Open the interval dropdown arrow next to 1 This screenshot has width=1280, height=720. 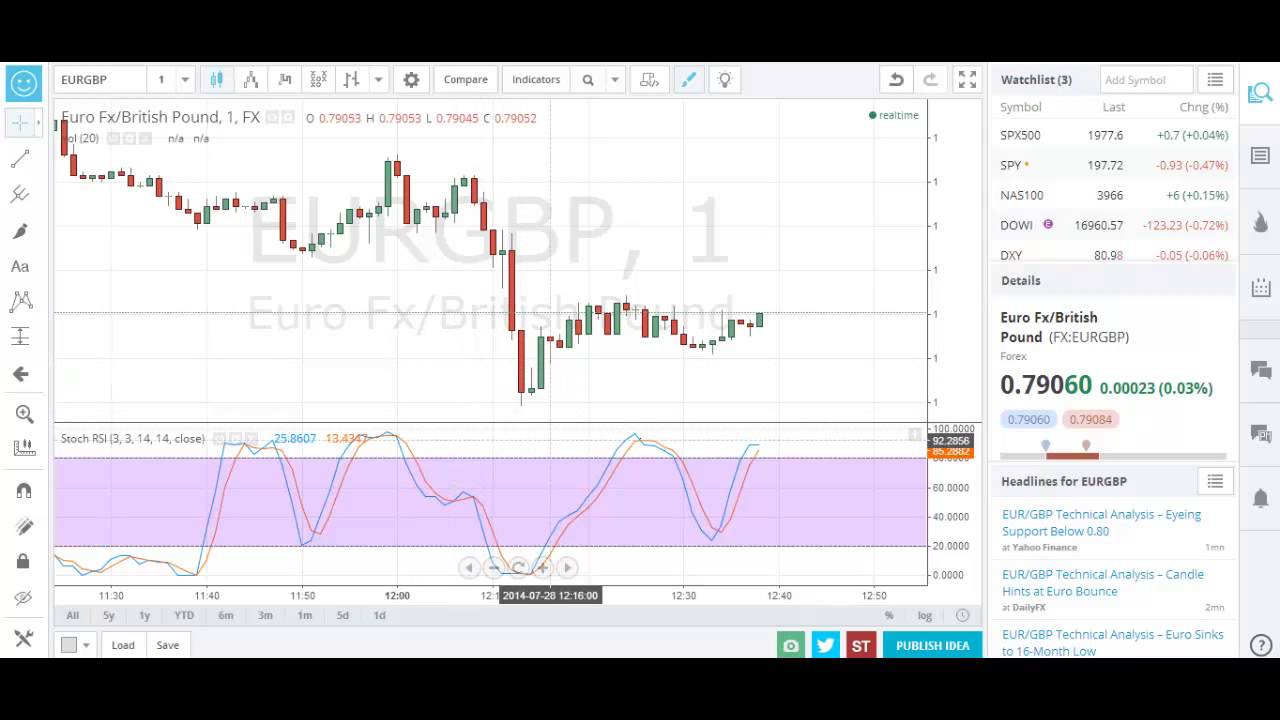[x=185, y=80]
